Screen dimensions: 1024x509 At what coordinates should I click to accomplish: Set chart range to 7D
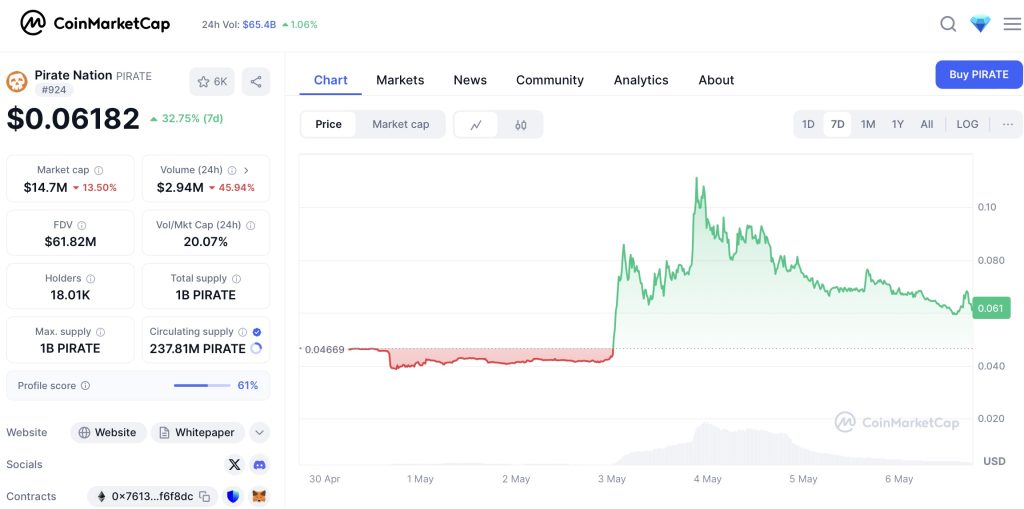point(837,124)
